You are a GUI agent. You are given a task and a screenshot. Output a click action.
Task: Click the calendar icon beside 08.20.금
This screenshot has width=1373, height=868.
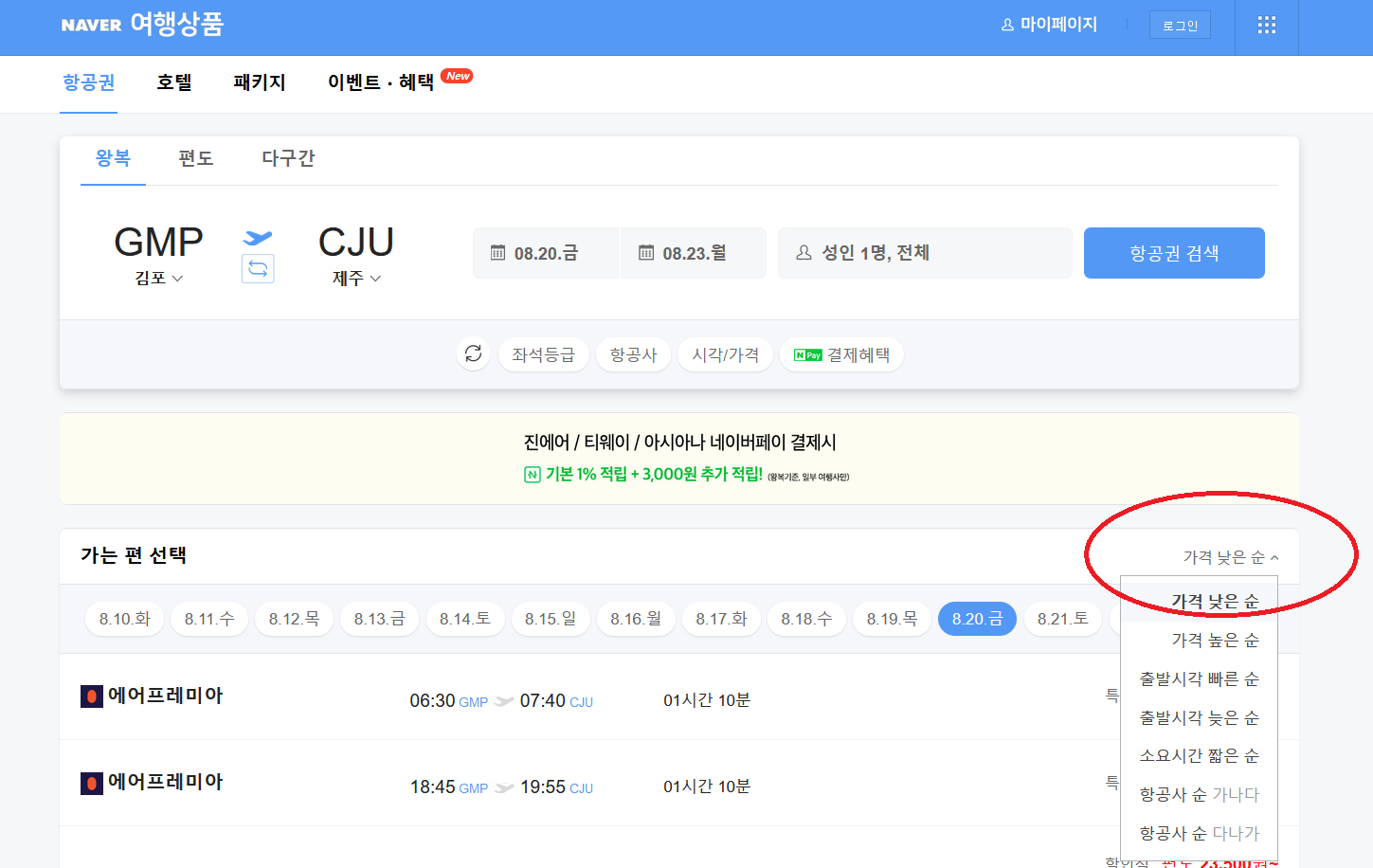pos(498,253)
